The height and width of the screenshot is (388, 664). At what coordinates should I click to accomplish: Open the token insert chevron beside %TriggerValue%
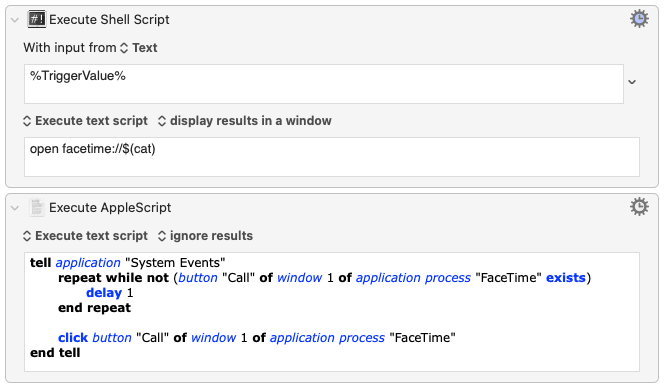632,82
